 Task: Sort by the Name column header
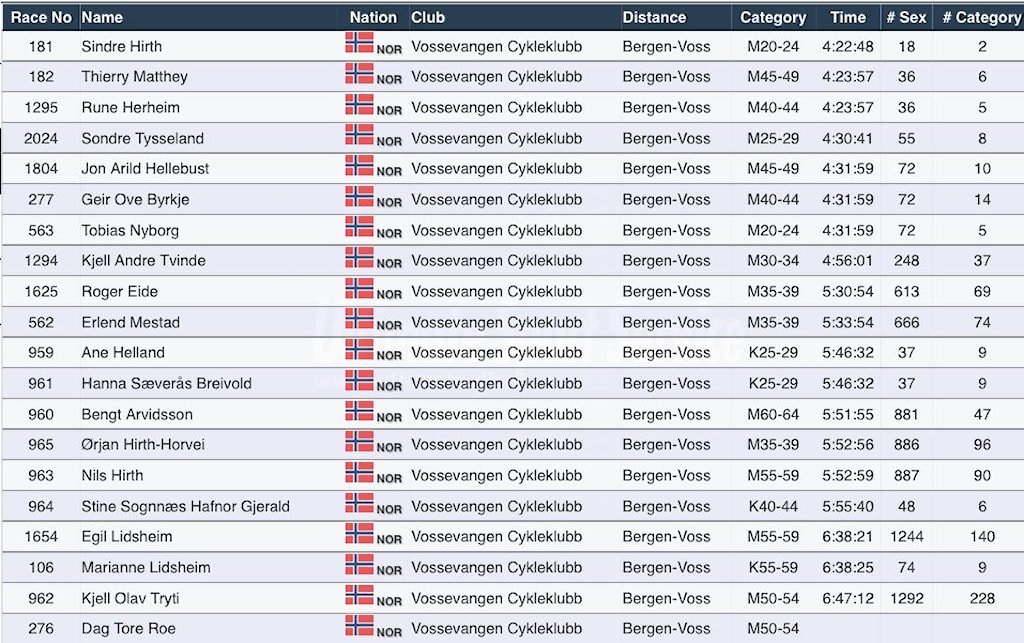102,18
